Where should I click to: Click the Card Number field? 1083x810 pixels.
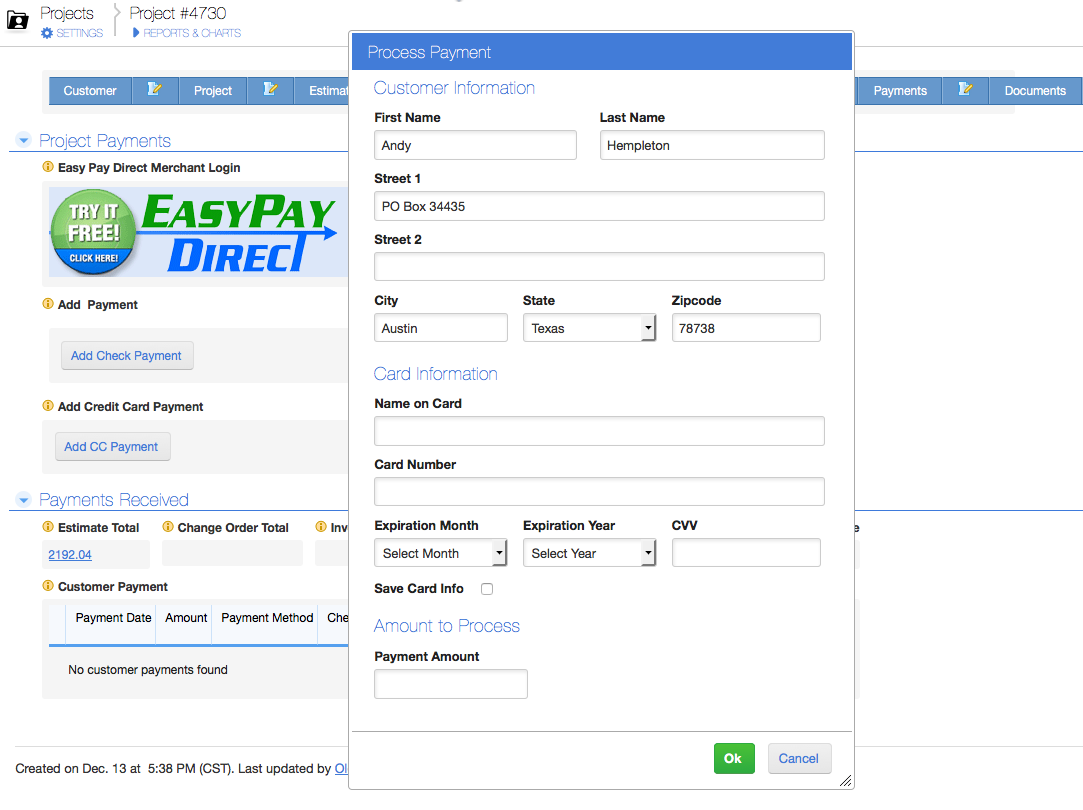(x=599, y=492)
